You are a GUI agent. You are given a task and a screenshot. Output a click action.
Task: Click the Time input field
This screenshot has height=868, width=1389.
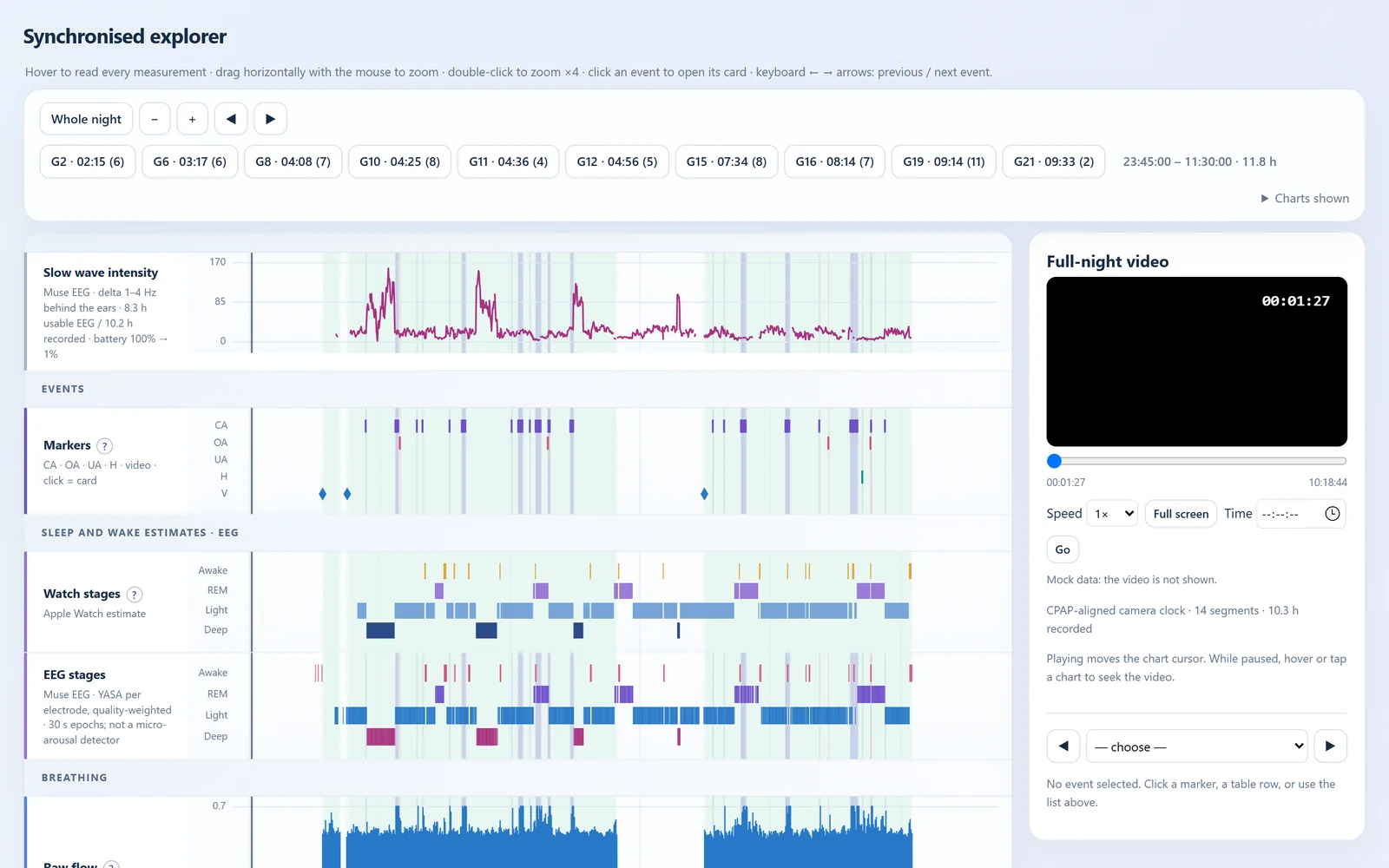[x=1300, y=514]
